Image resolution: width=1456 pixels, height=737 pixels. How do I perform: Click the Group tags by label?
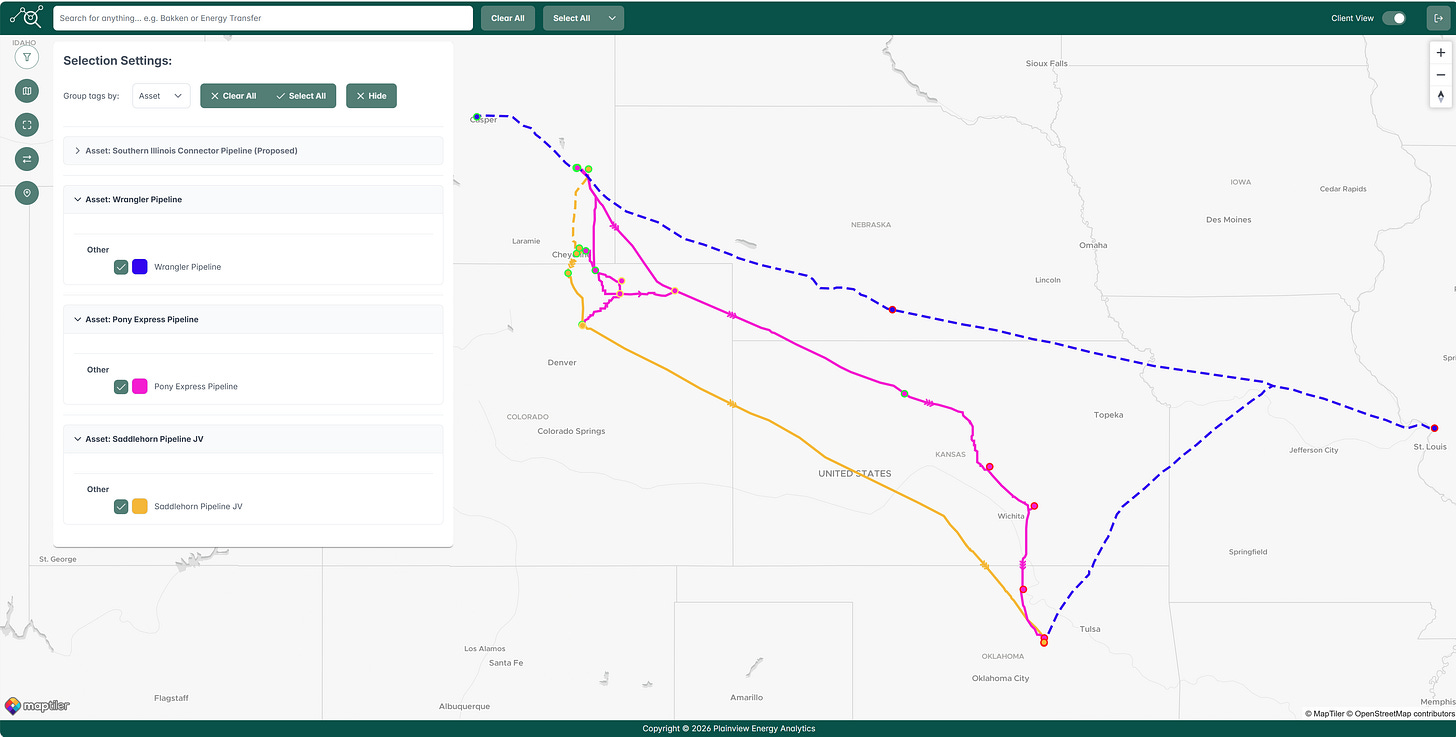point(91,96)
